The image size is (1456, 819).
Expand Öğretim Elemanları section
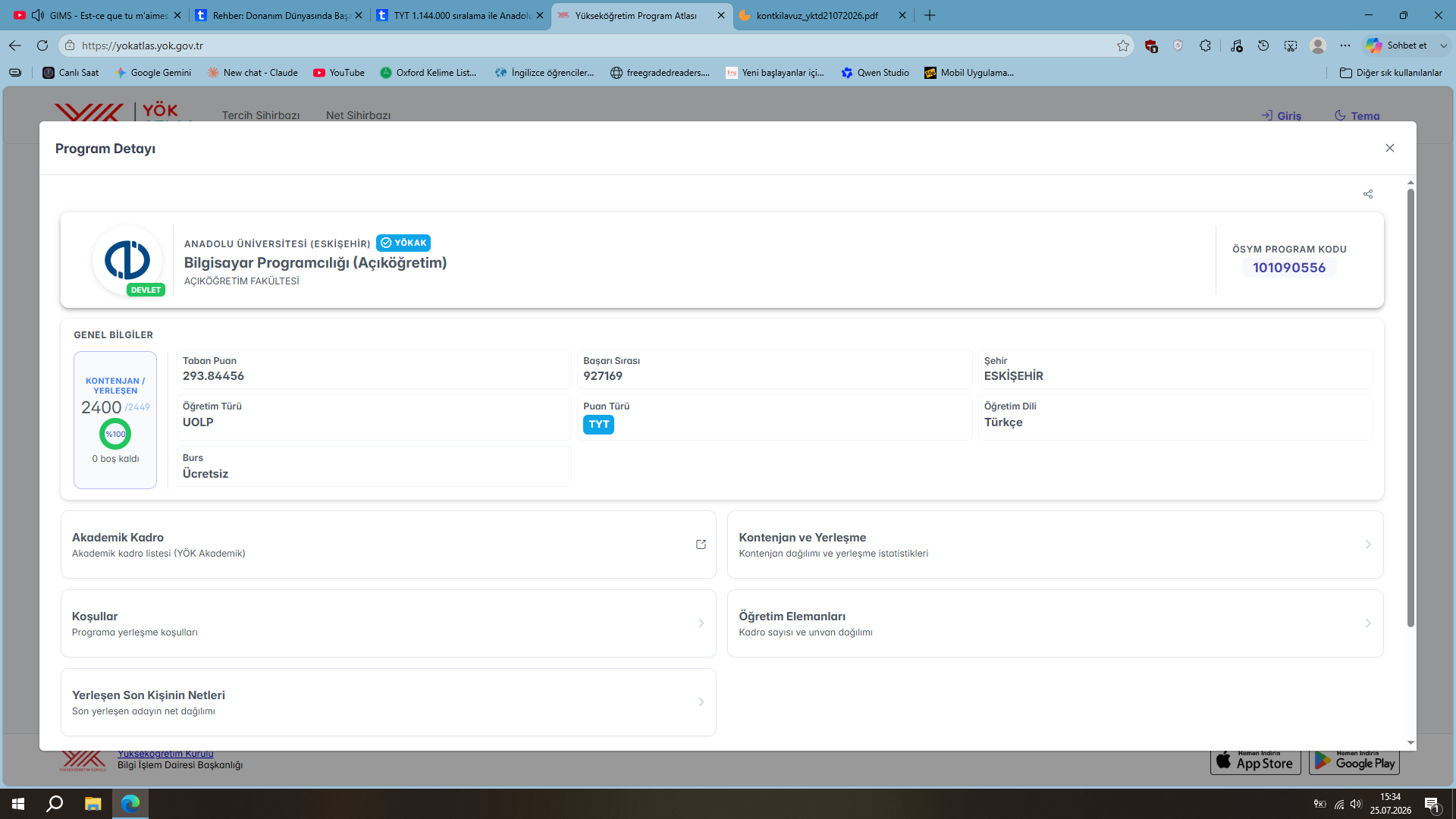[x=1055, y=623]
